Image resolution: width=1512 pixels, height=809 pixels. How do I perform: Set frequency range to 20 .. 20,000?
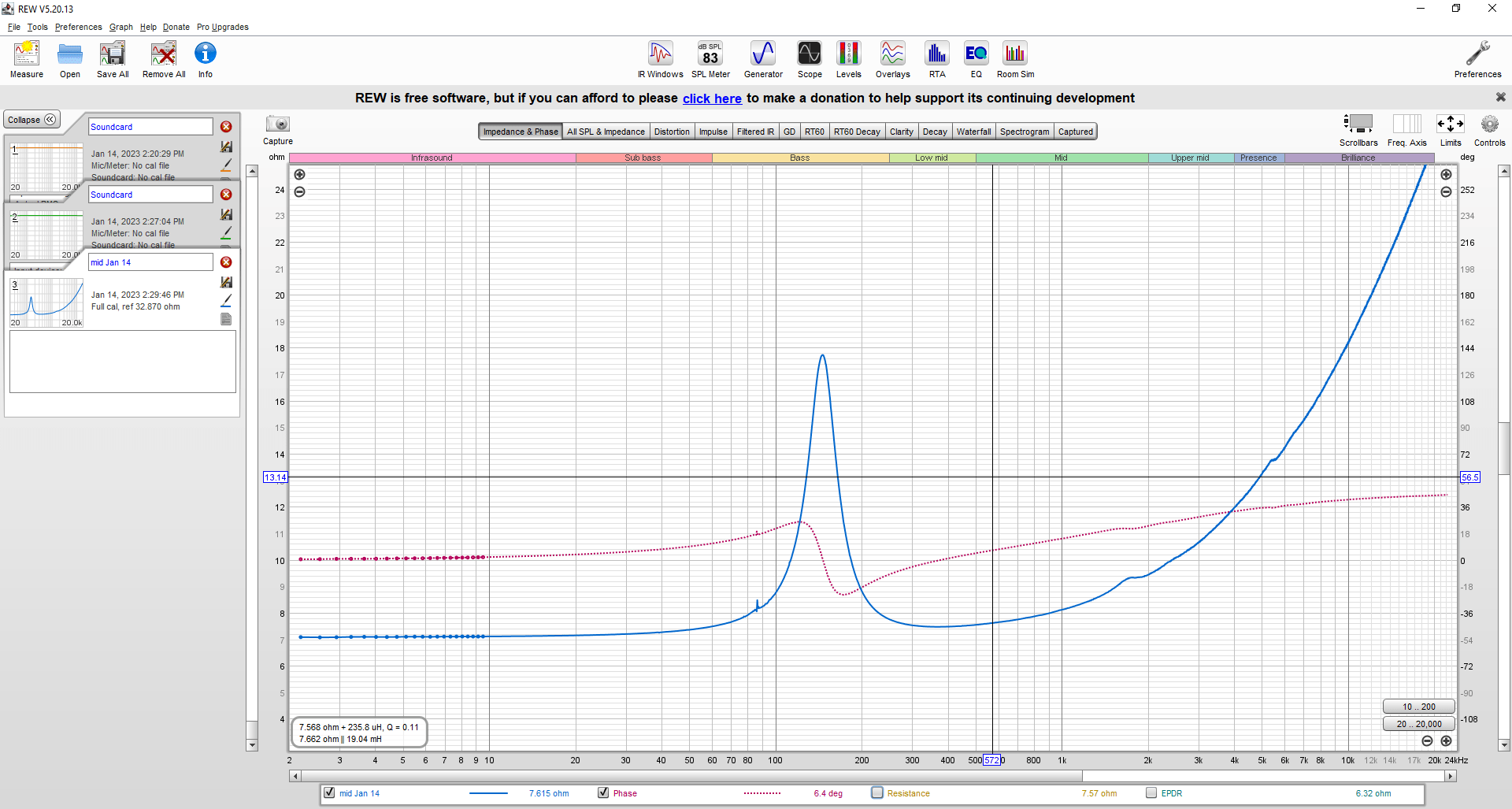pyautogui.click(x=1418, y=724)
